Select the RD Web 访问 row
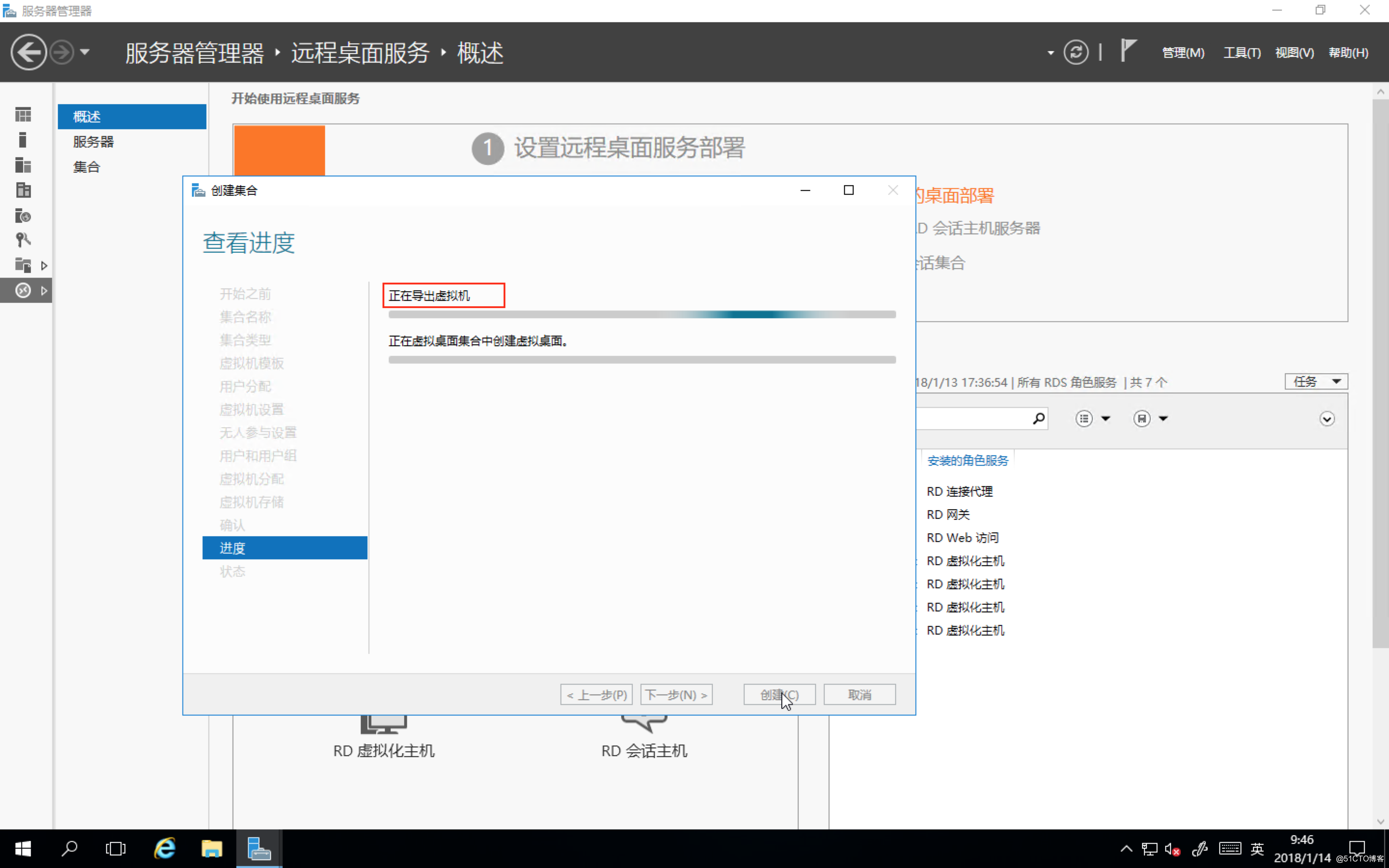1389x868 pixels. [x=962, y=537]
